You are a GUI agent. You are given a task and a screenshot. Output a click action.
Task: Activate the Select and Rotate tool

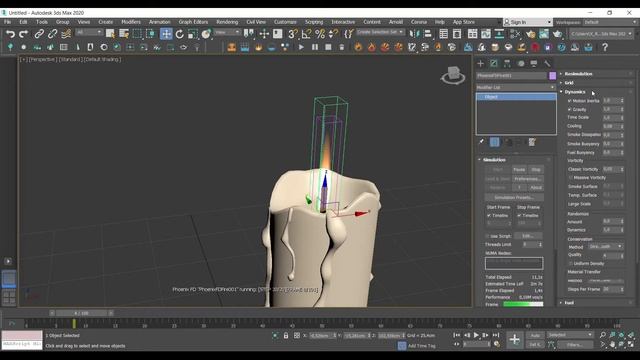[x=180, y=34]
